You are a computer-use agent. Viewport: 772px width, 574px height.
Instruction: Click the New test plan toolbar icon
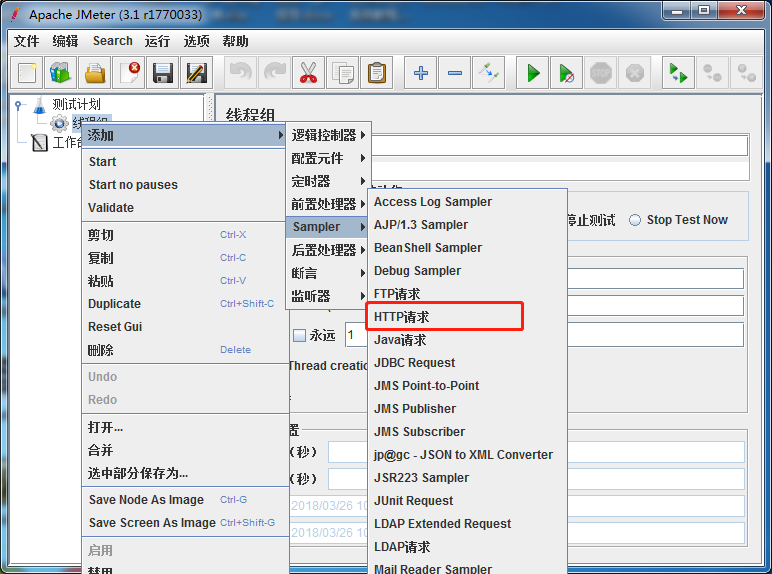[27, 73]
